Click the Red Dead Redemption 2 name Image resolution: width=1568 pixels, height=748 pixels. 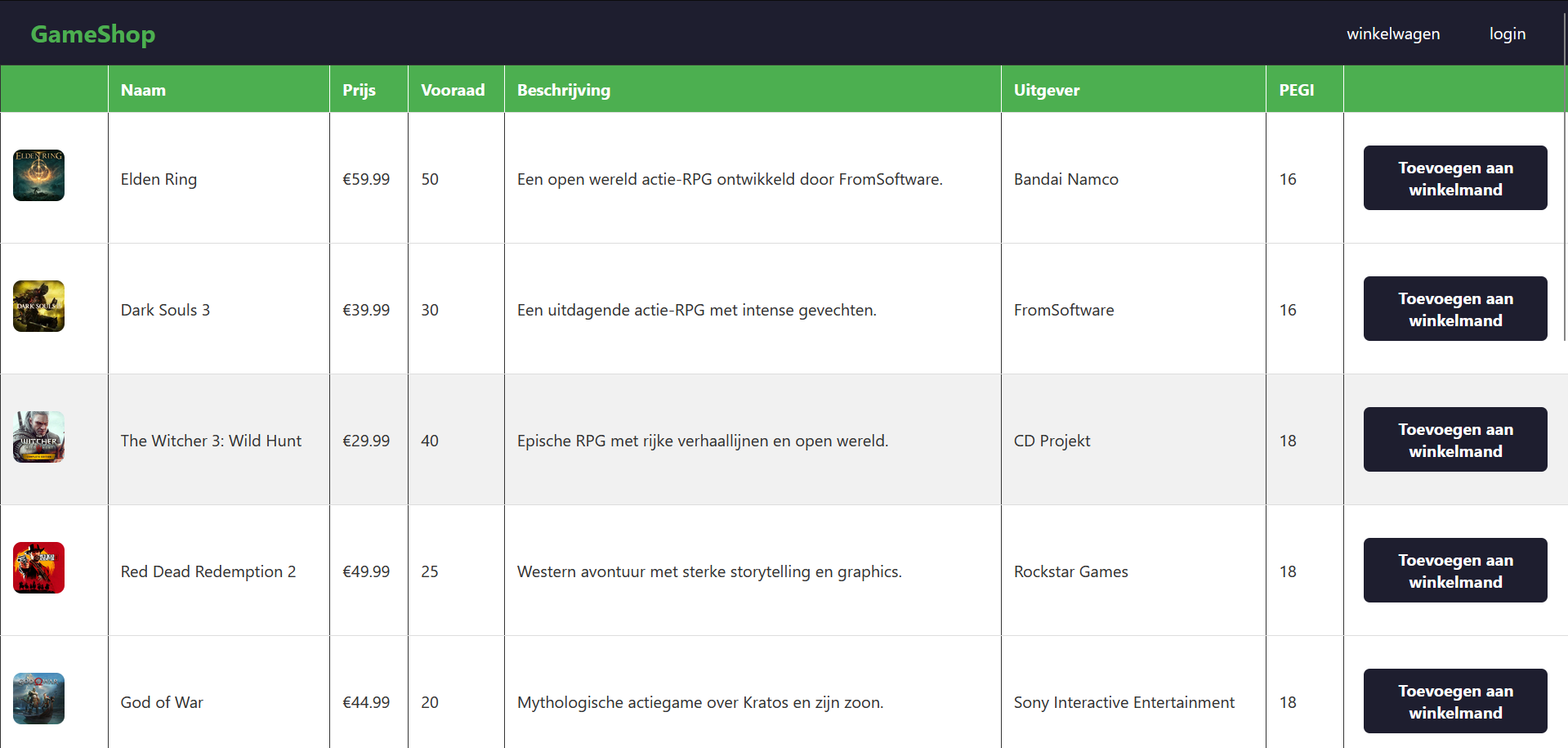pyautogui.click(x=208, y=571)
